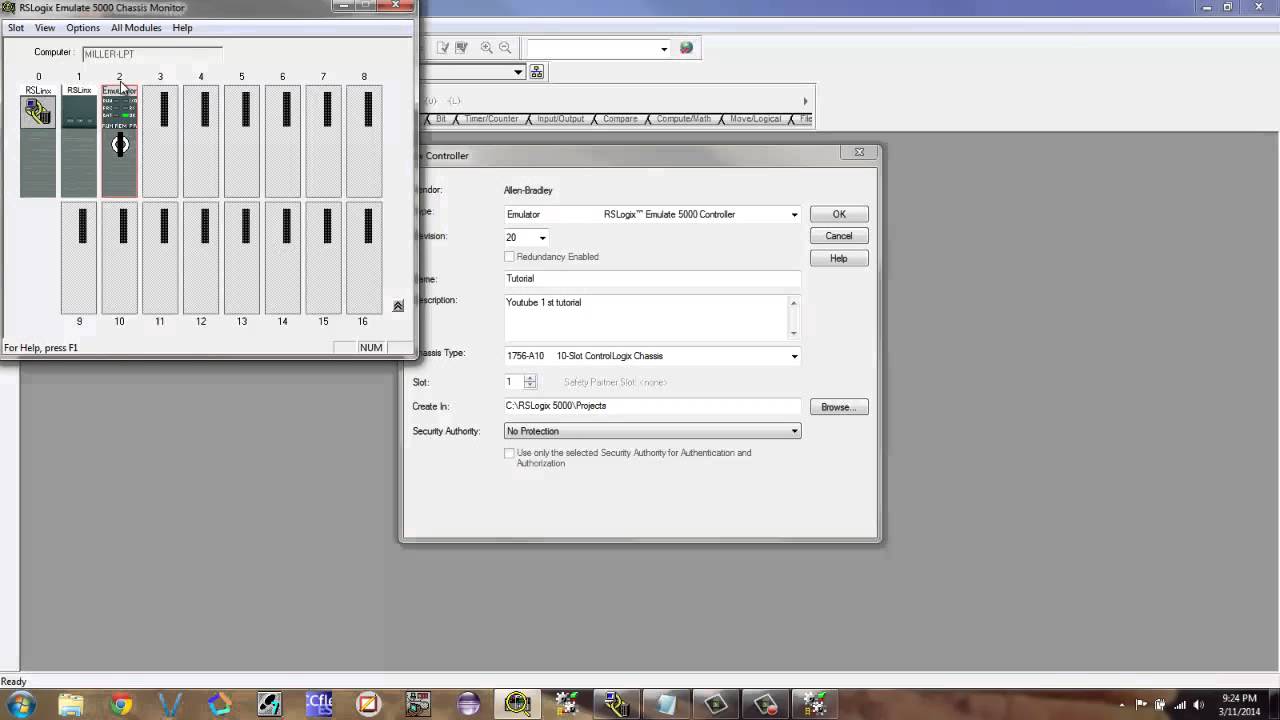Image resolution: width=1280 pixels, height=720 pixels.
Task: Click the Help button in controller dialog
Action: coord(839,258)
